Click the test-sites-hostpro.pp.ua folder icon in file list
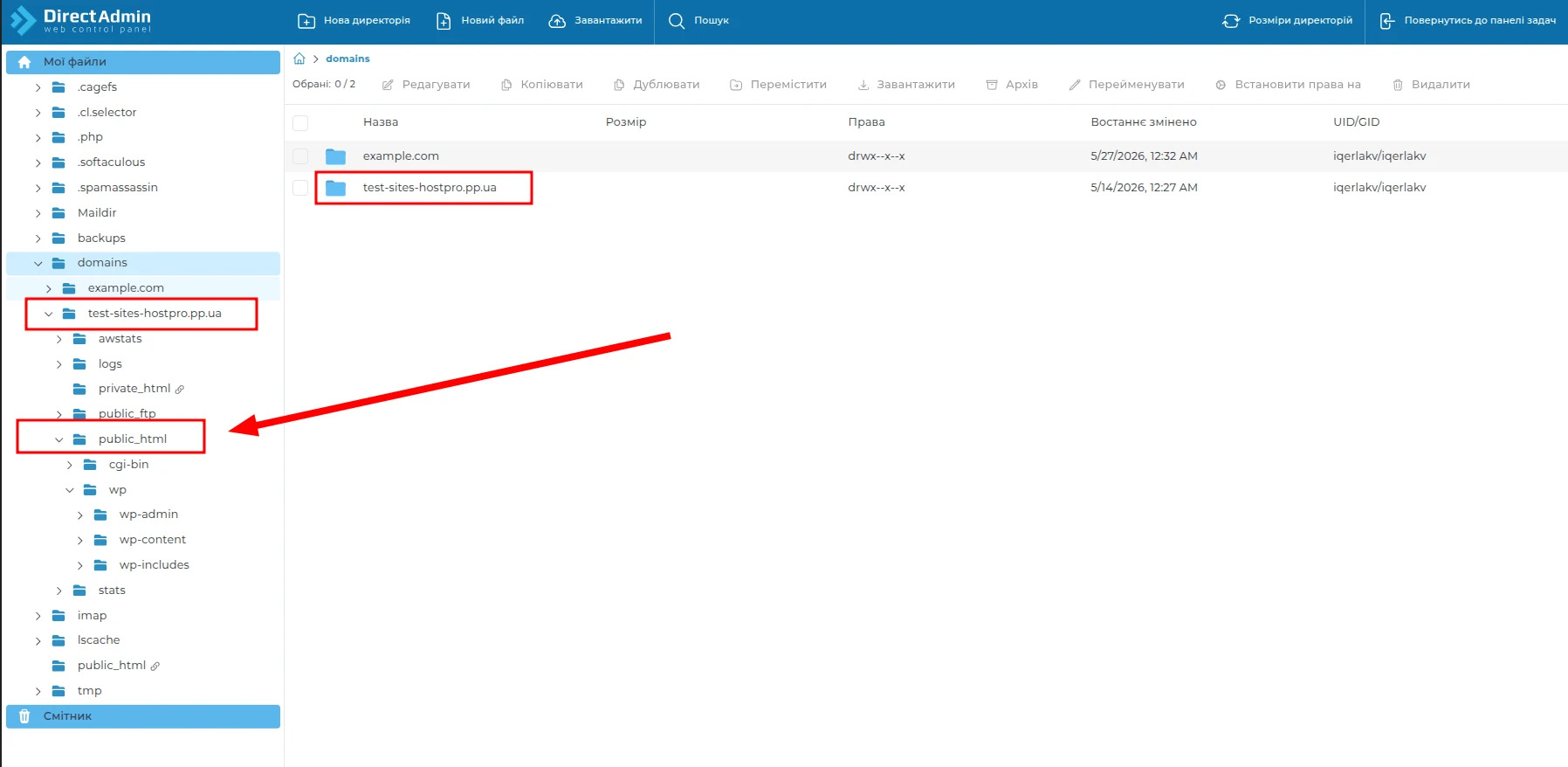This screenshot has width=1568, height=767. point(336,188)
